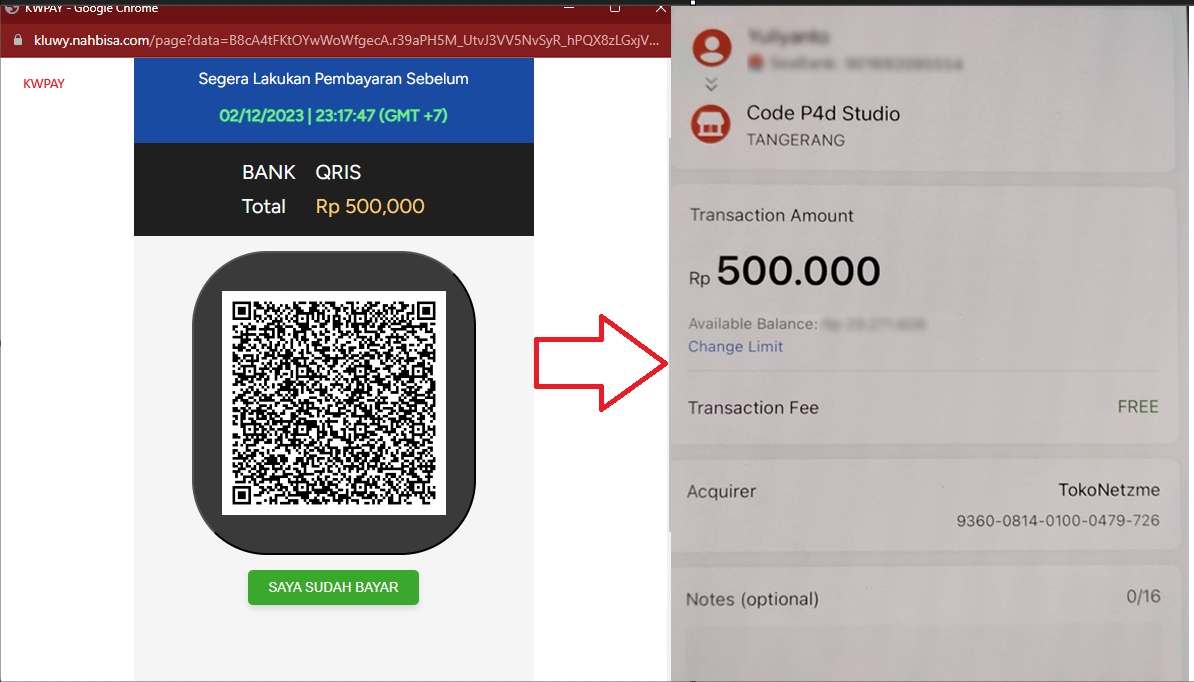Click the 'Segera Lakukan Pembayaran Sebelum' heading

334,79
